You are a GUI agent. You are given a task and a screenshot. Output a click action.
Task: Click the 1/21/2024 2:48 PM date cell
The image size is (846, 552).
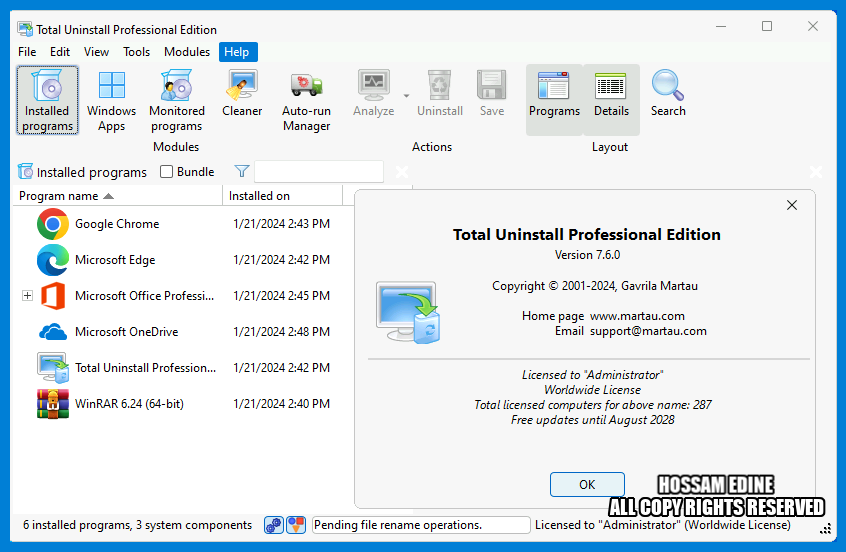281,331
